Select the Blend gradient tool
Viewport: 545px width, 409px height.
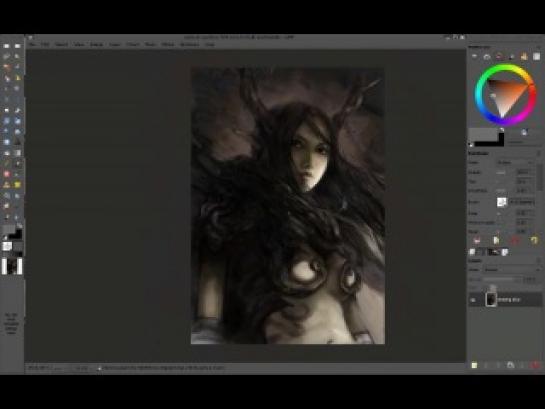tap(17, 153)
